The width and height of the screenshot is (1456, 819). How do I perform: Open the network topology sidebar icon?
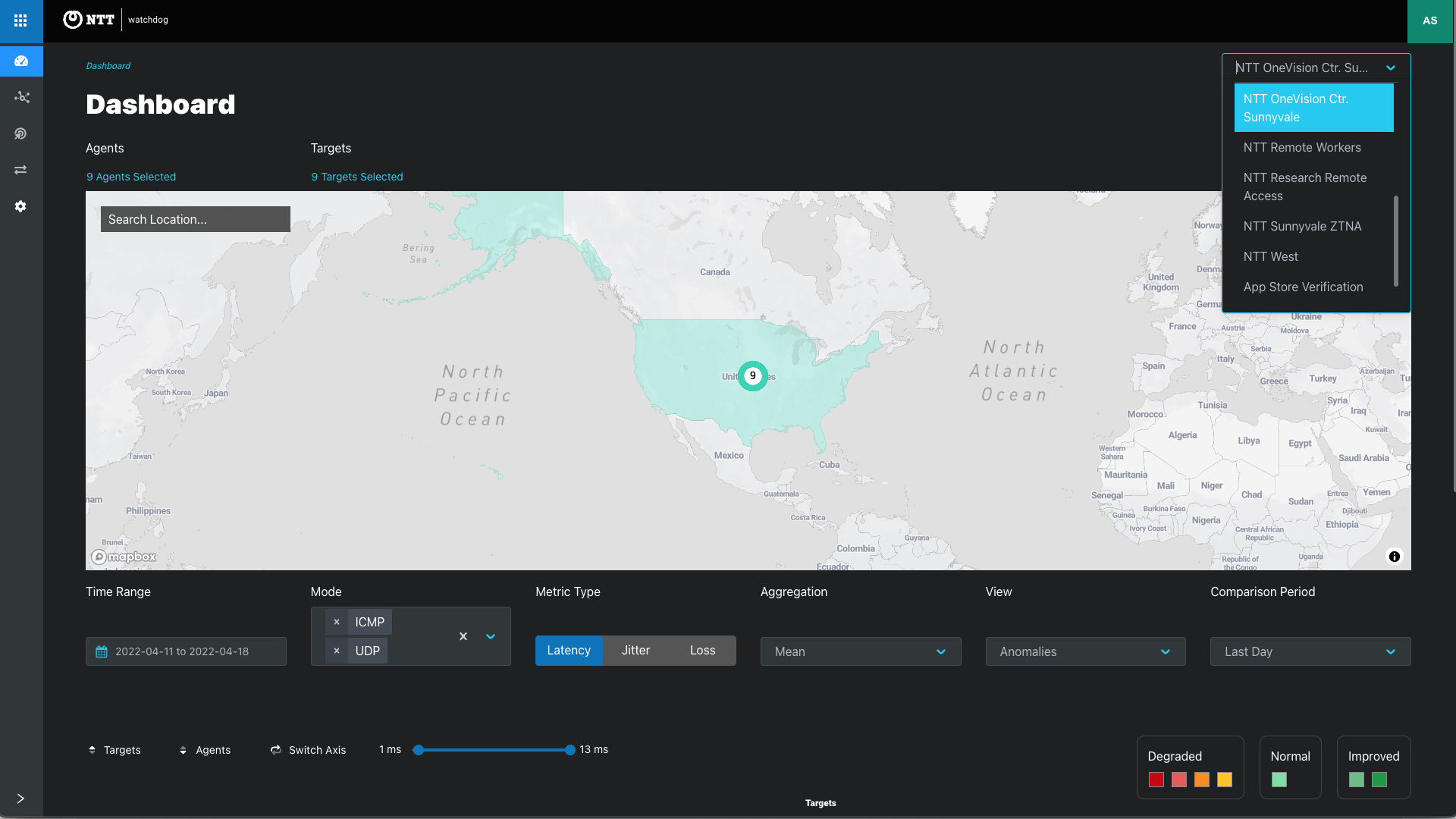[x=21, y=97]
